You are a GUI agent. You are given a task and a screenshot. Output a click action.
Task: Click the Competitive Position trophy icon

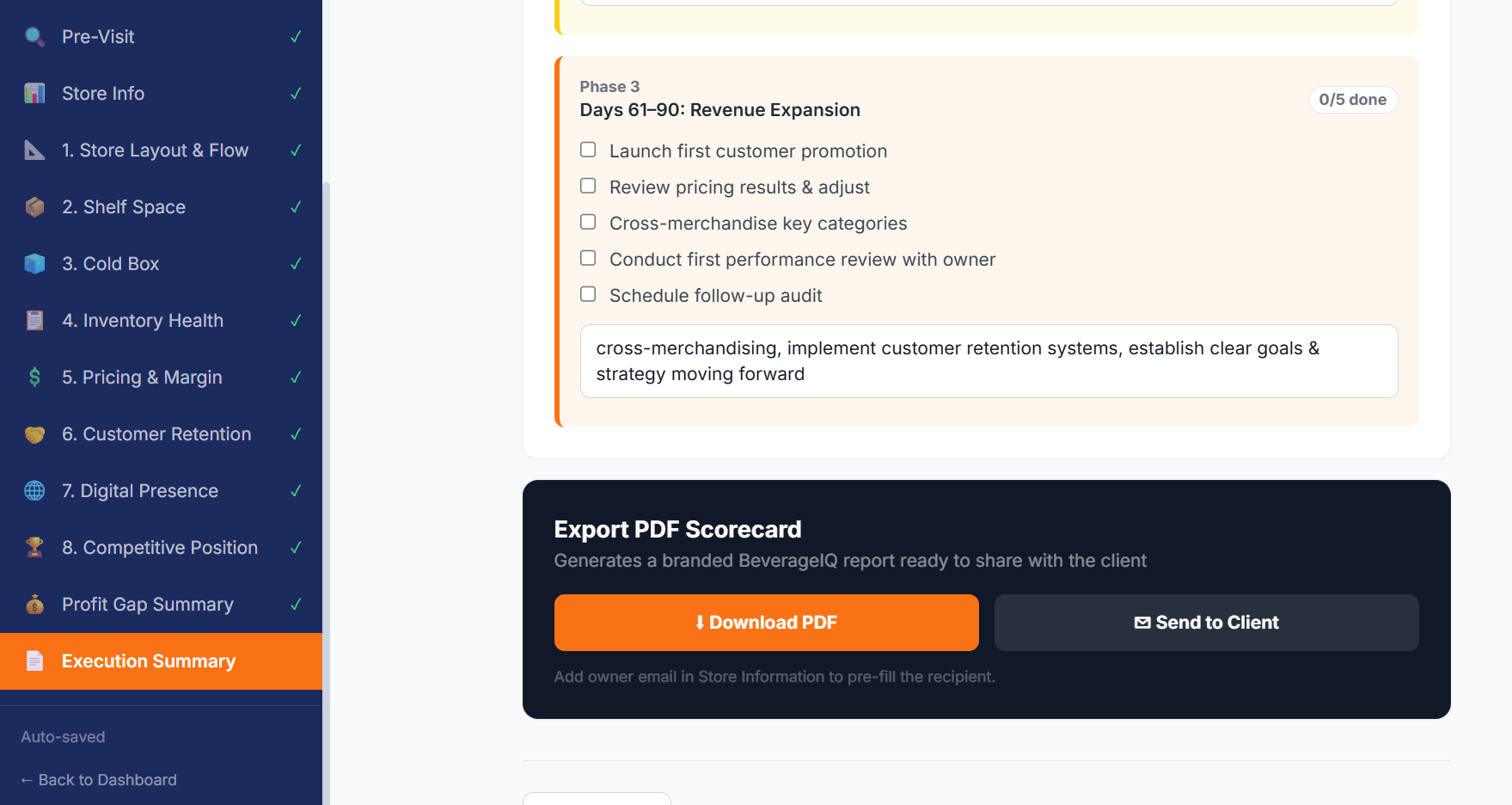click(x=34, y=547)
